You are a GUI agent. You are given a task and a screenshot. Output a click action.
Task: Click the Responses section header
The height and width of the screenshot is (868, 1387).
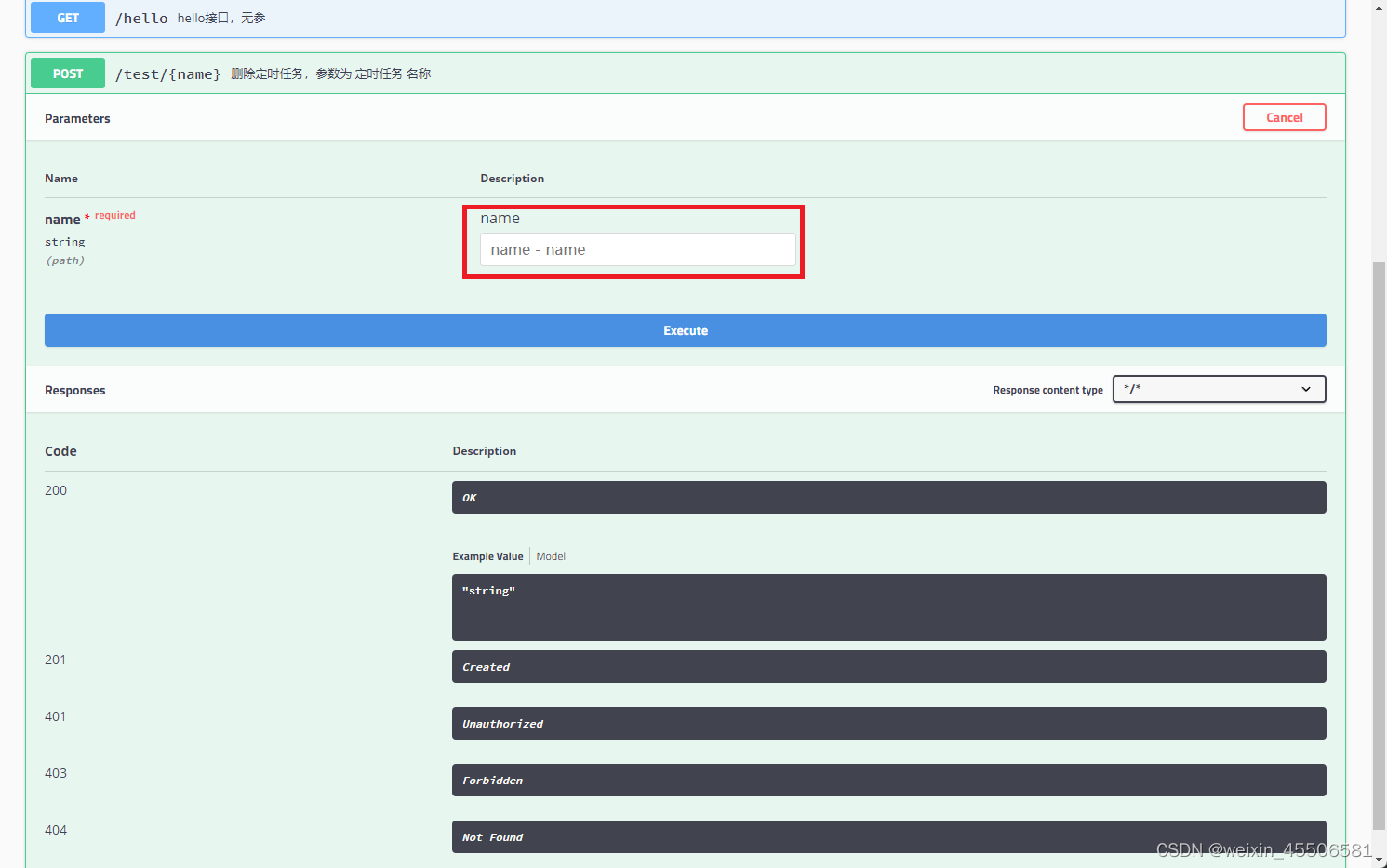[x=74, y=390]
